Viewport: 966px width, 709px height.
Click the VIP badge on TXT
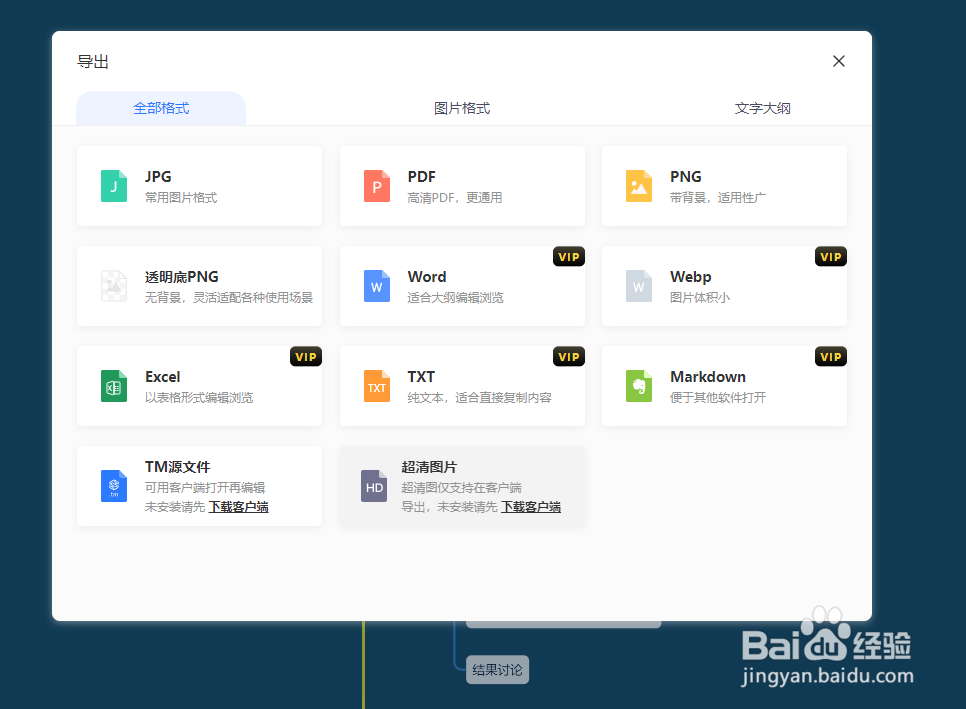click(x=569, y=357)
